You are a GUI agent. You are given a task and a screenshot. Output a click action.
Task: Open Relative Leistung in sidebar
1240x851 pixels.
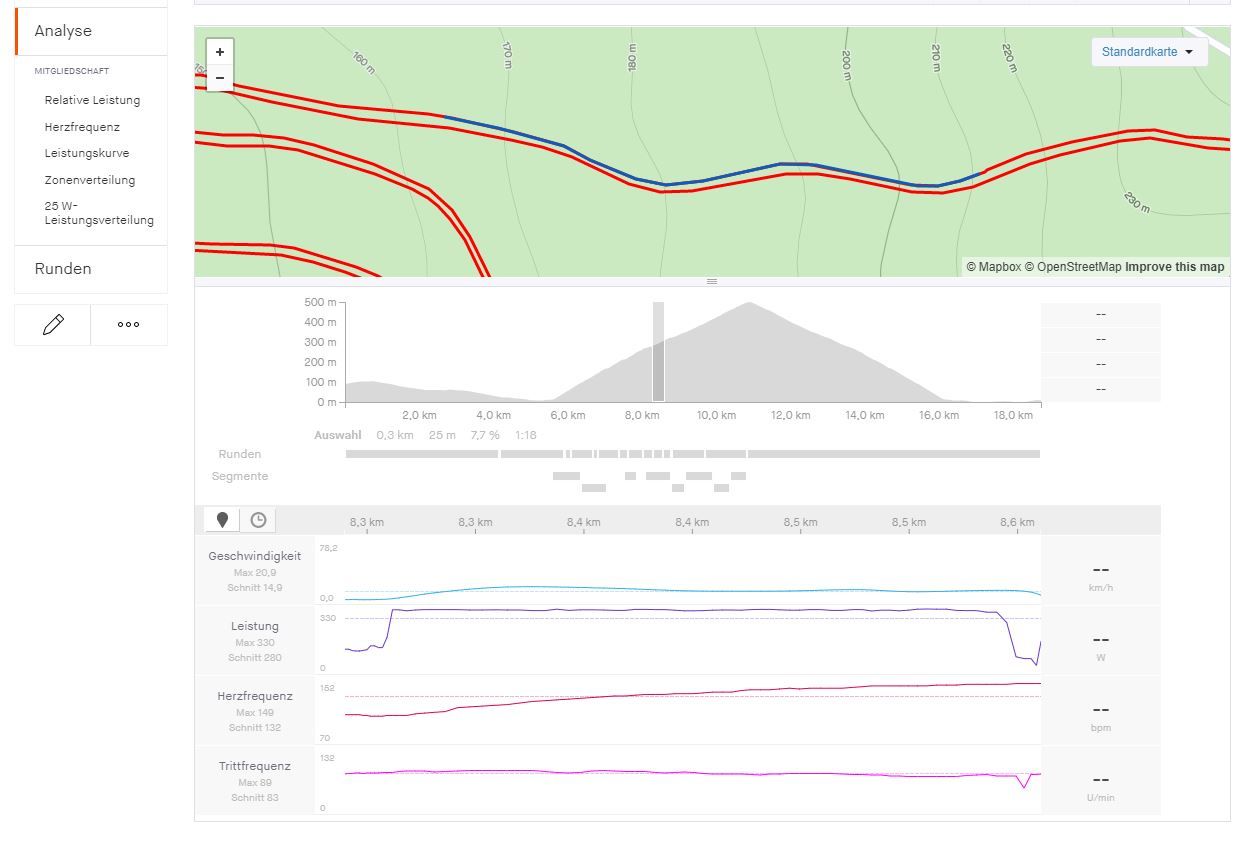point(92,100)
